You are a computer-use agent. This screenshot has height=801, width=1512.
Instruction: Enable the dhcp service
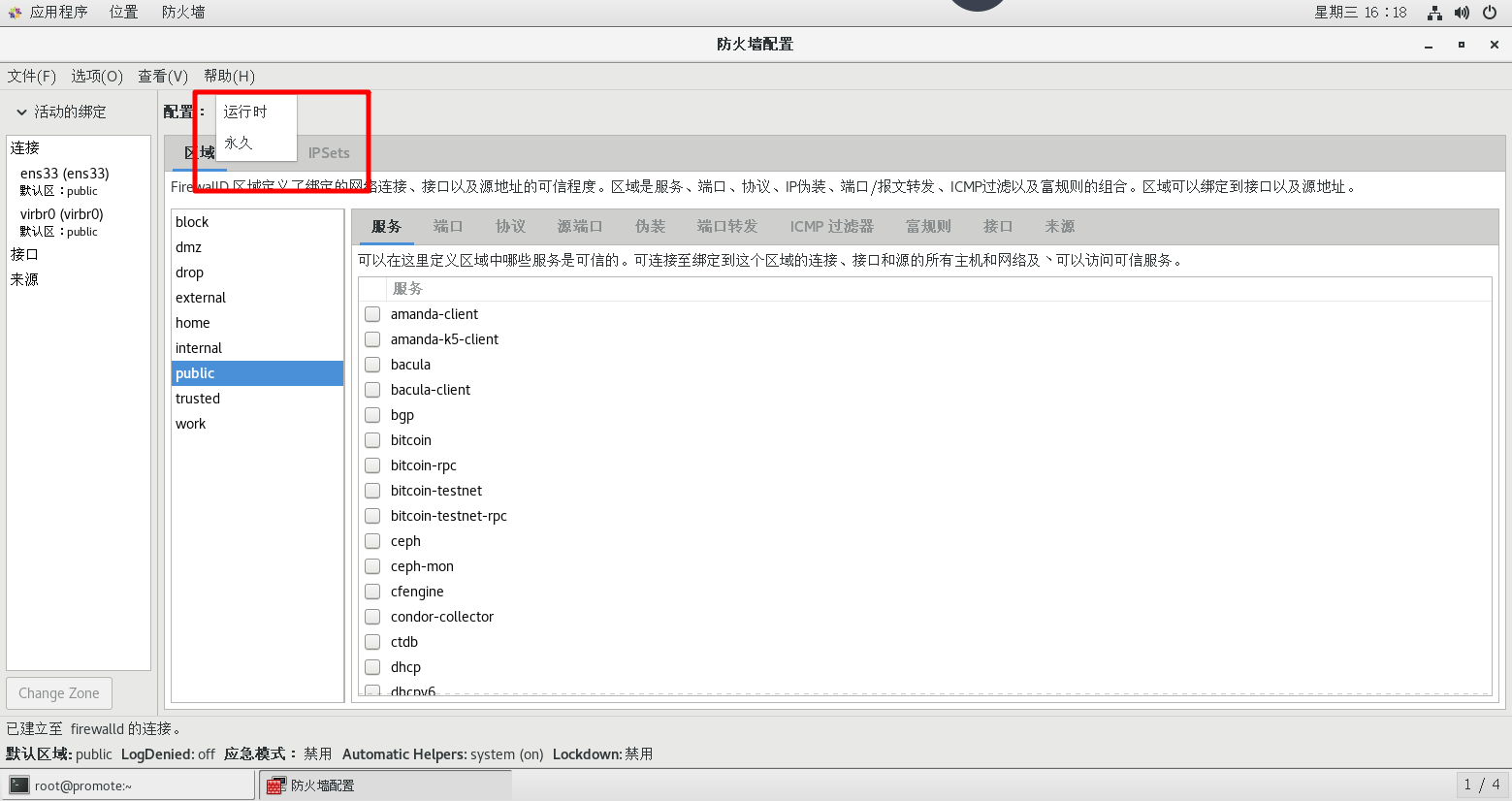(x=372, y=666)
